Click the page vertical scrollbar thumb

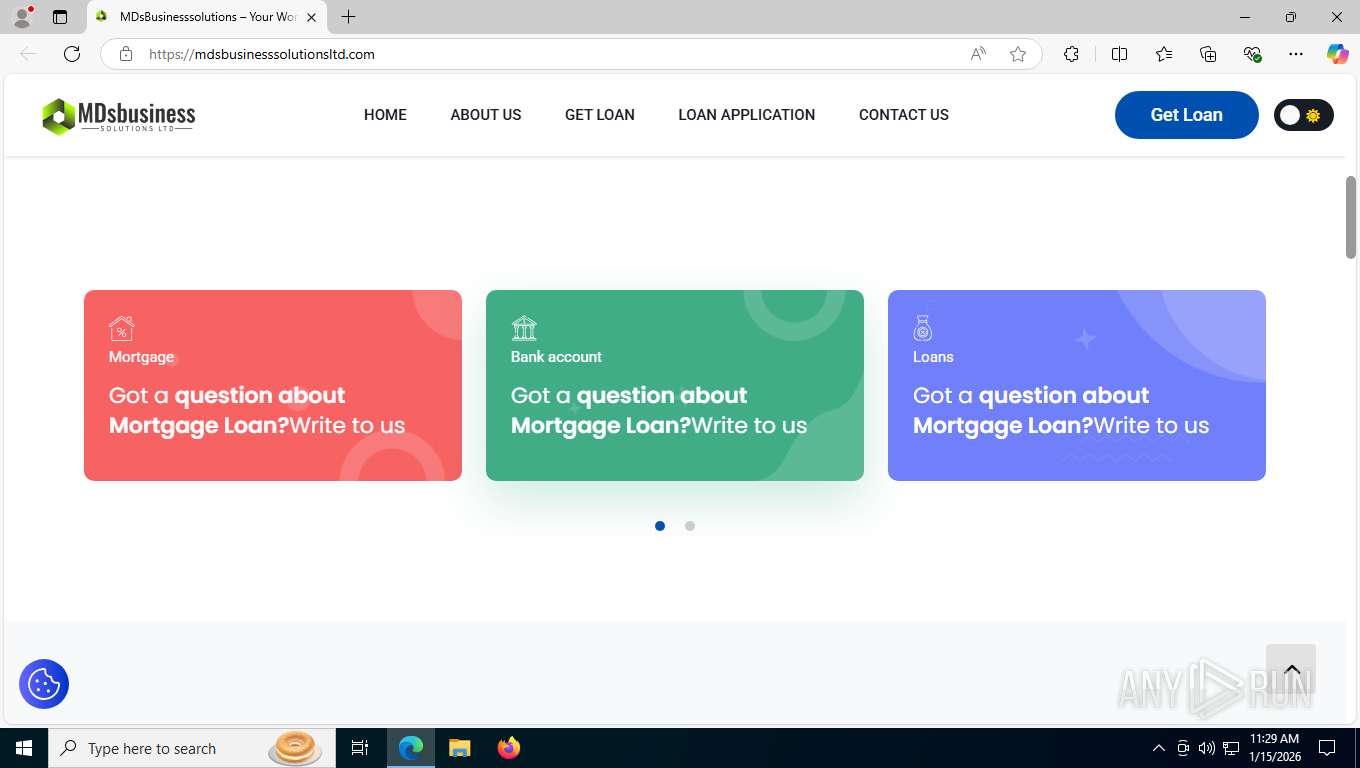(x=1351, y=216)
